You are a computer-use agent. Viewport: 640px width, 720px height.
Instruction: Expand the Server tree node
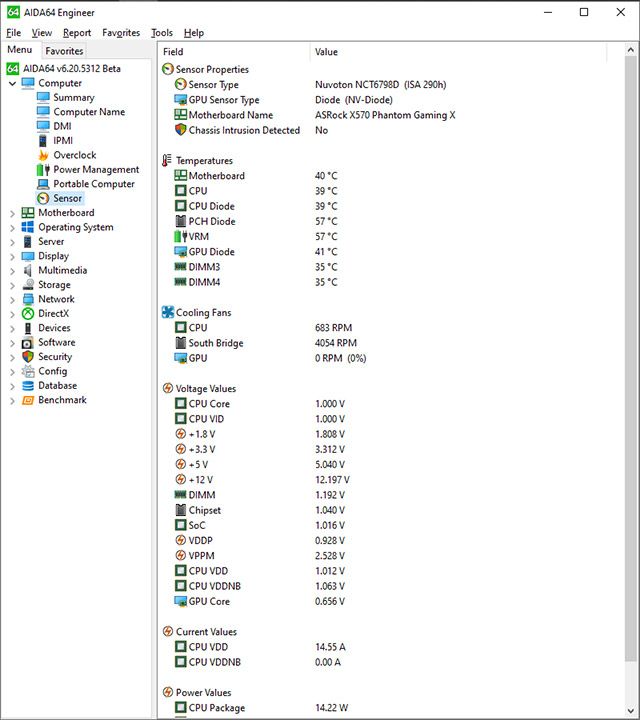[x=12, y=242]
